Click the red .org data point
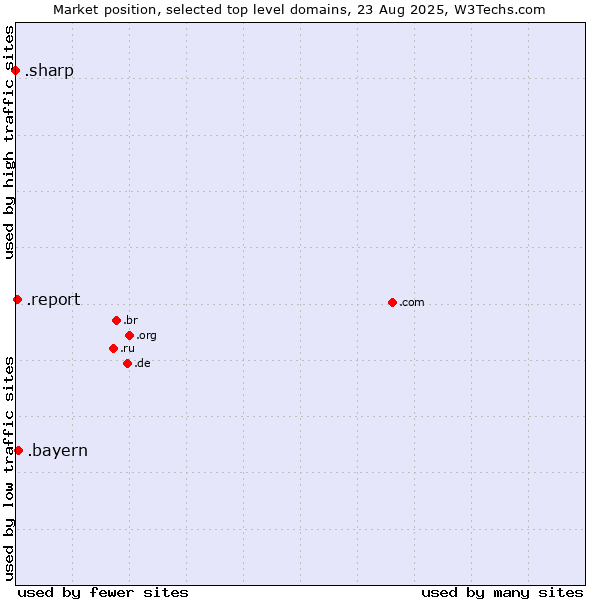The width and height of the screenshot is (600, 600). tap(130, 336)
